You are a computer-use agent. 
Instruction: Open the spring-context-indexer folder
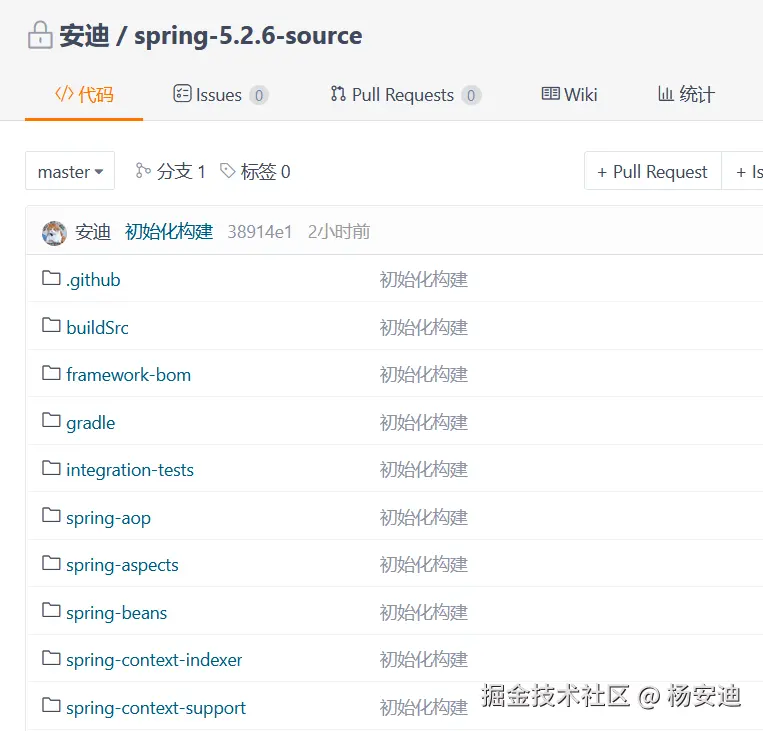154,660
